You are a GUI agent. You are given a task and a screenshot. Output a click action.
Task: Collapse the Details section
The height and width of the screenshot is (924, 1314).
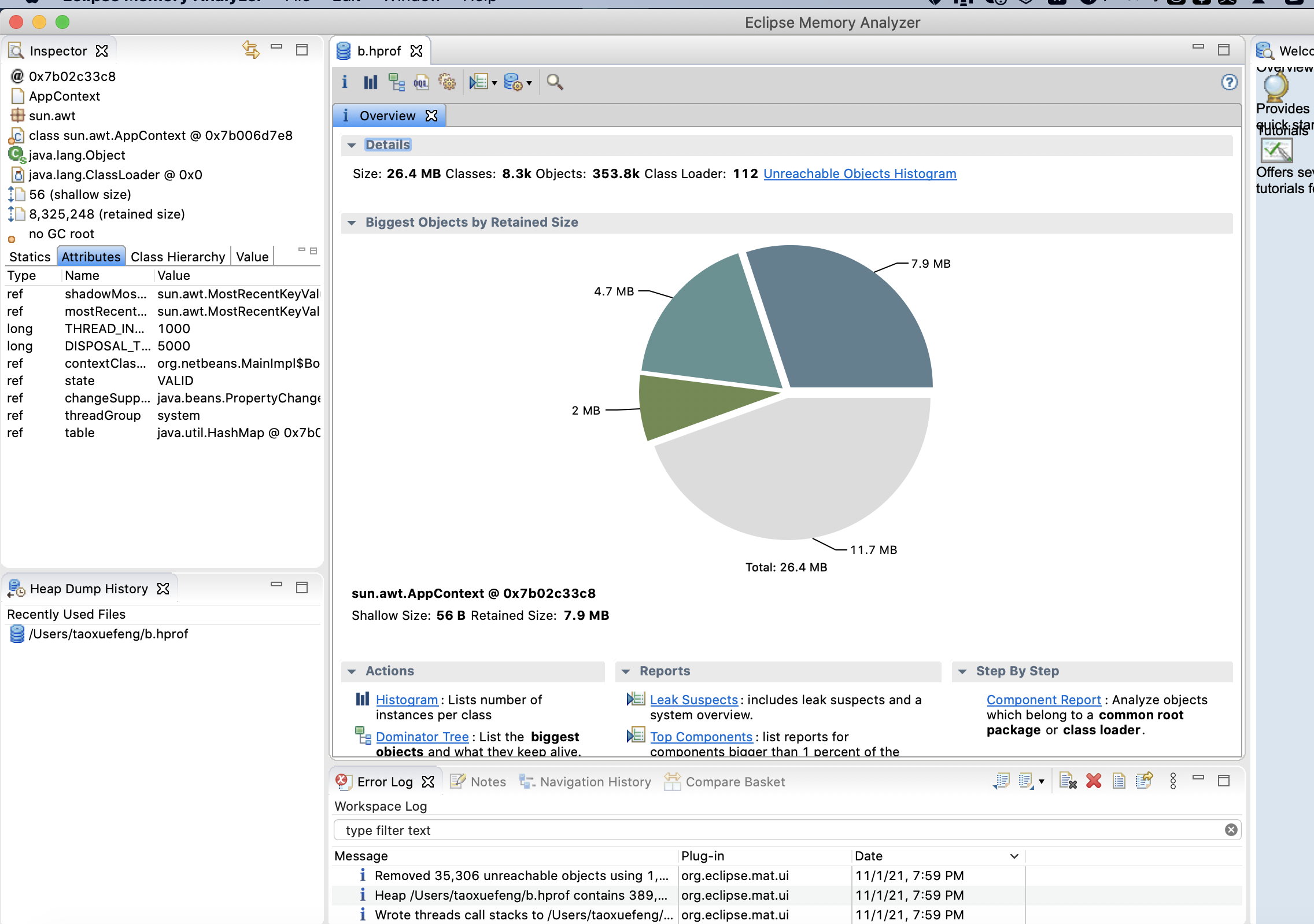click(352, 145)
